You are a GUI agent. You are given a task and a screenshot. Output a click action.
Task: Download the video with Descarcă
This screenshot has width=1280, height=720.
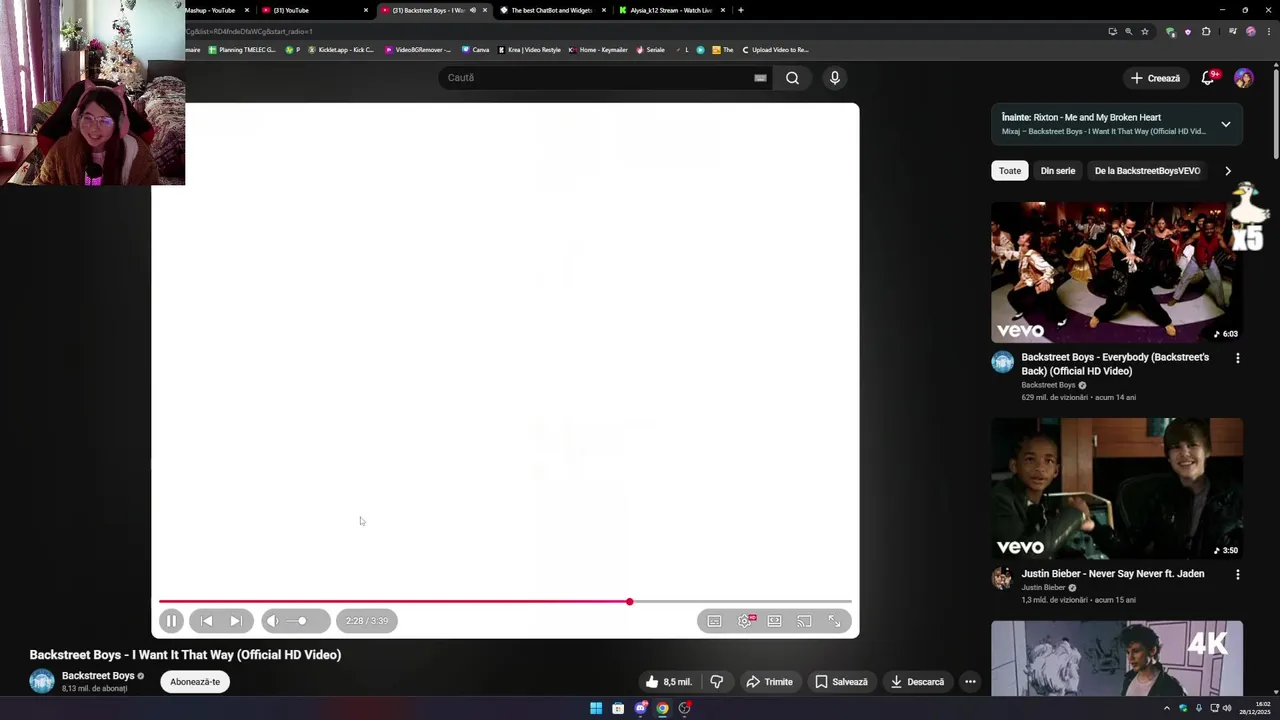(917, 682)
